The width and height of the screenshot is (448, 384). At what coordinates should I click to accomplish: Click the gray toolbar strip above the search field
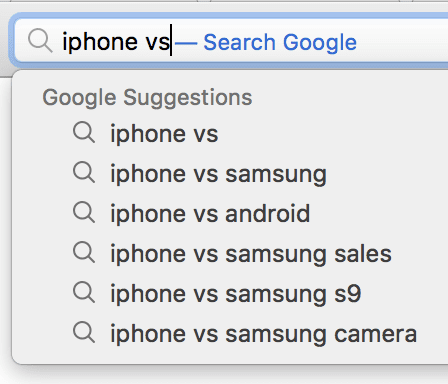(x=224, y=7)
